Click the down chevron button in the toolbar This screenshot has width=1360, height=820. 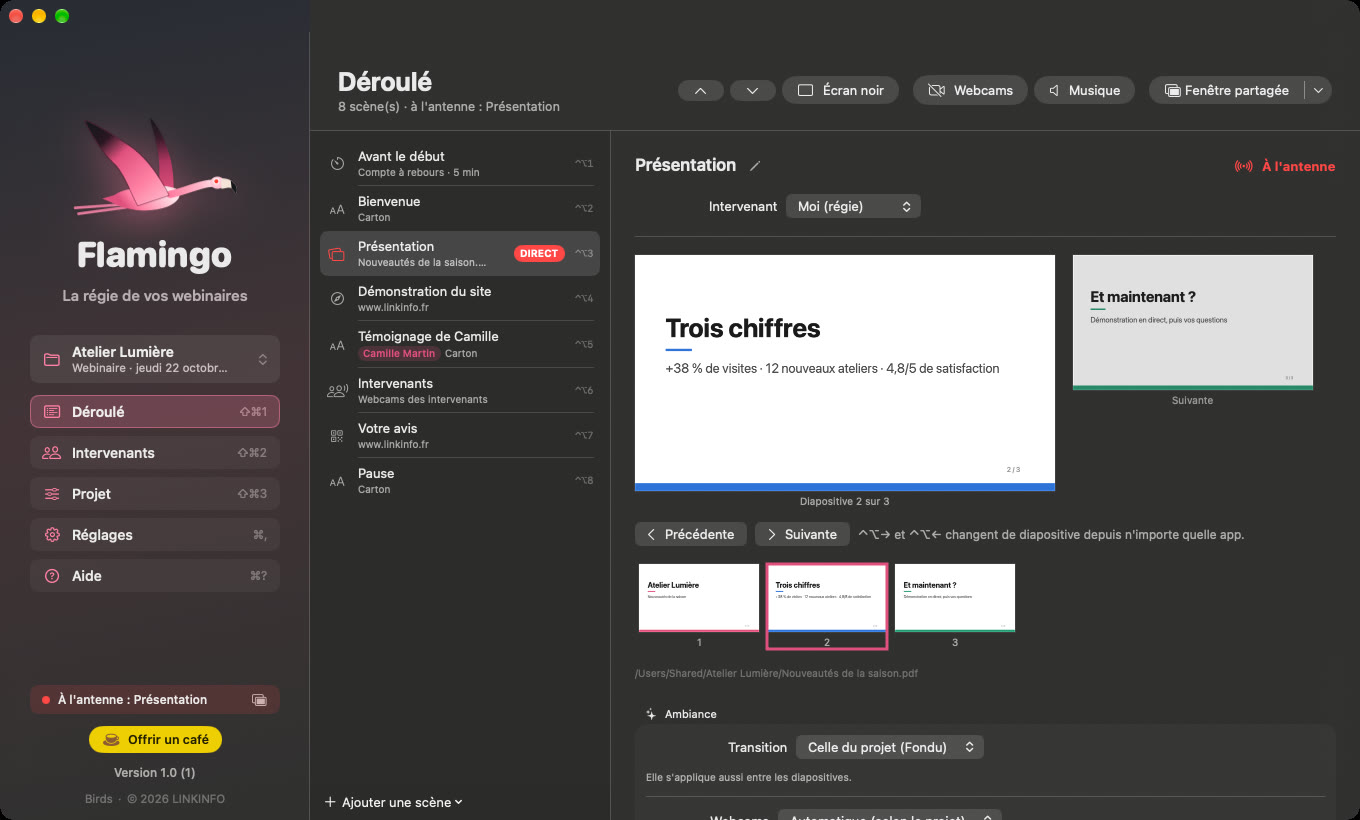tap(753, 90)
